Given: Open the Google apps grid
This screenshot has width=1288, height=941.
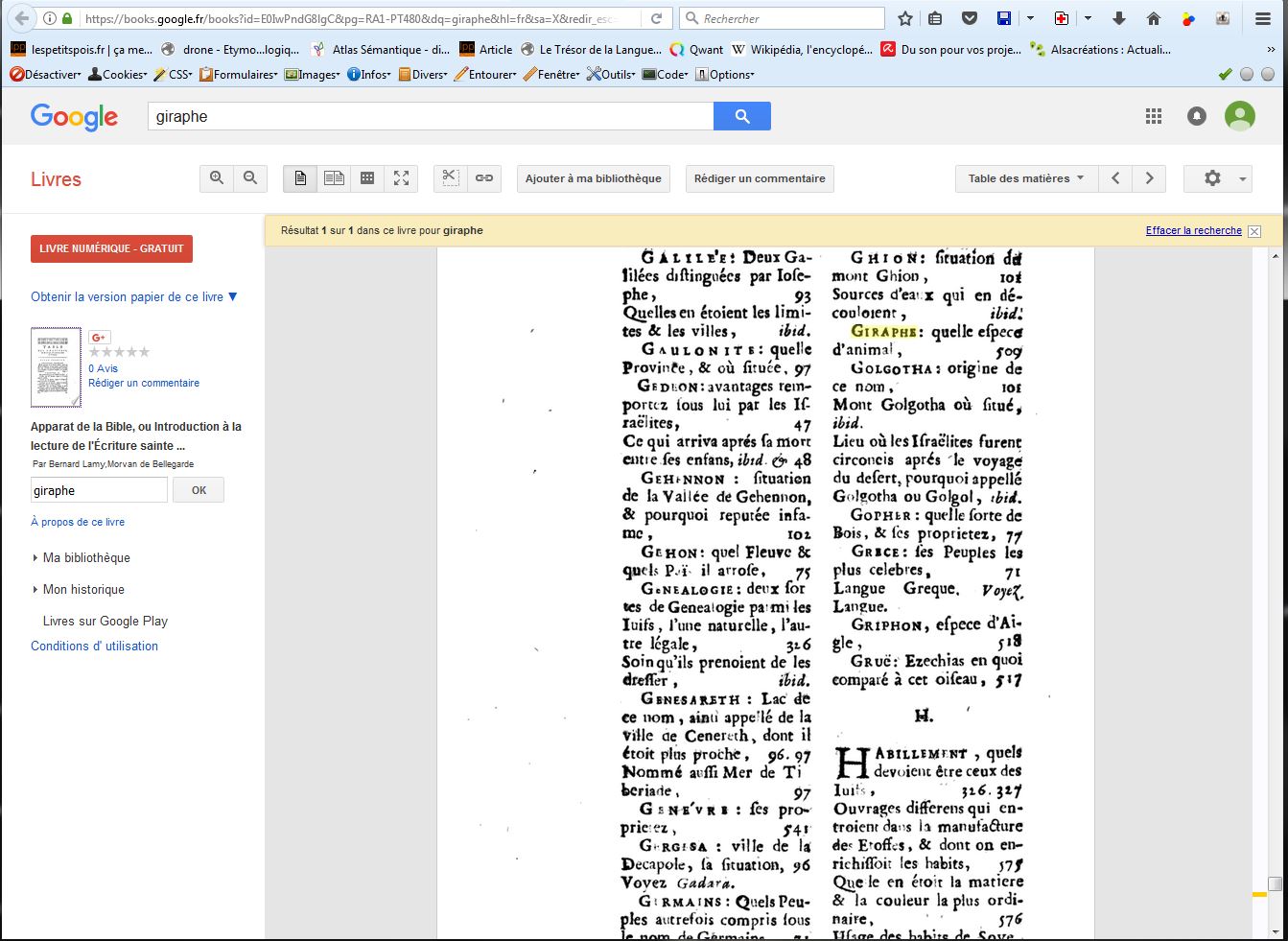Looking at the screenshot, I should [1154, 116].
